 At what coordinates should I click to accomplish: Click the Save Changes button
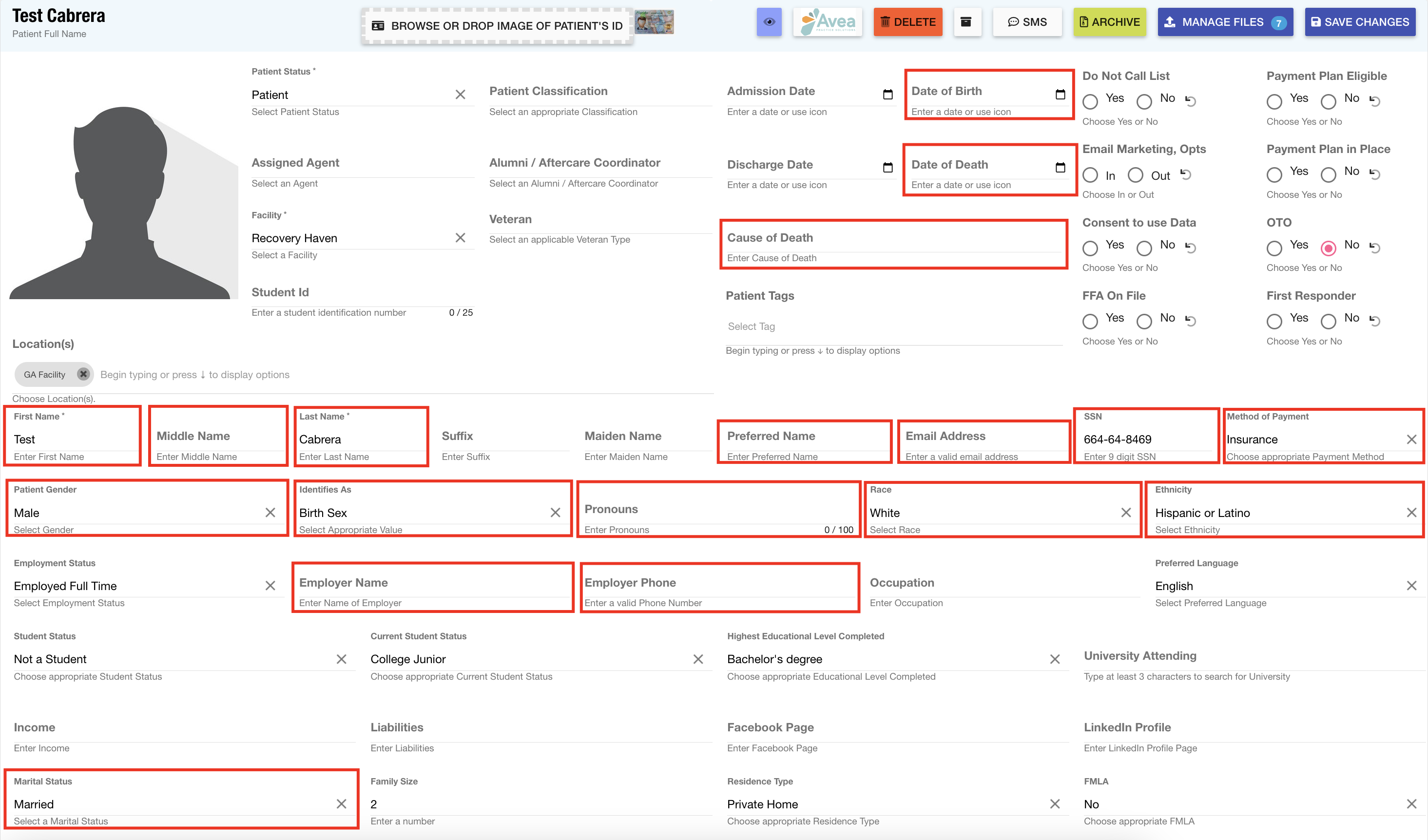[x=1360, y=22]
